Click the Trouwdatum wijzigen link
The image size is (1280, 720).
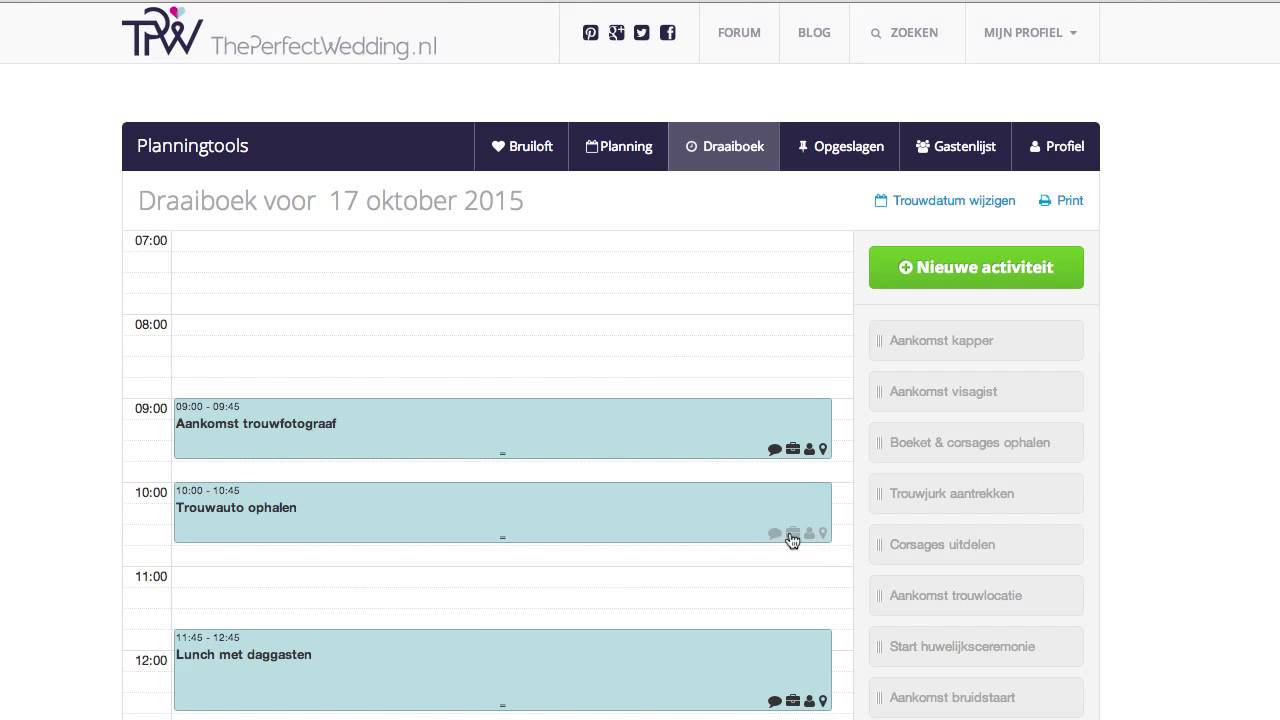point(945,201)
